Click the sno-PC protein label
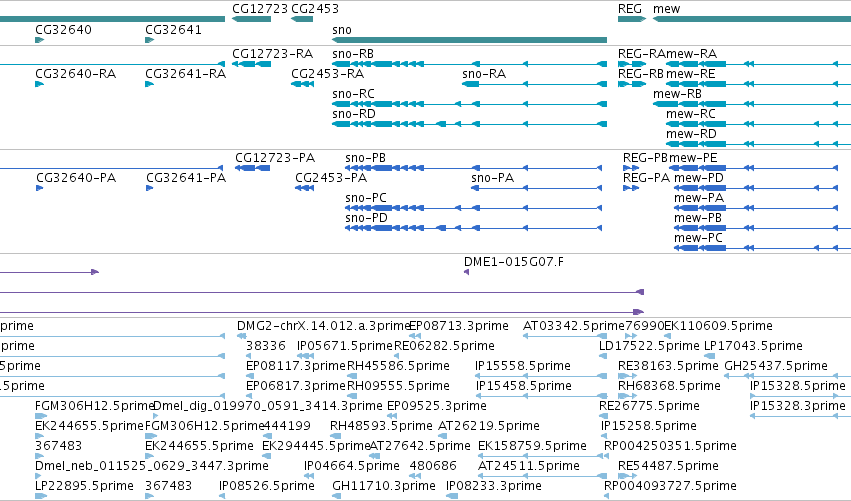The width and height of the screenshot is (851, 501). 366,198
